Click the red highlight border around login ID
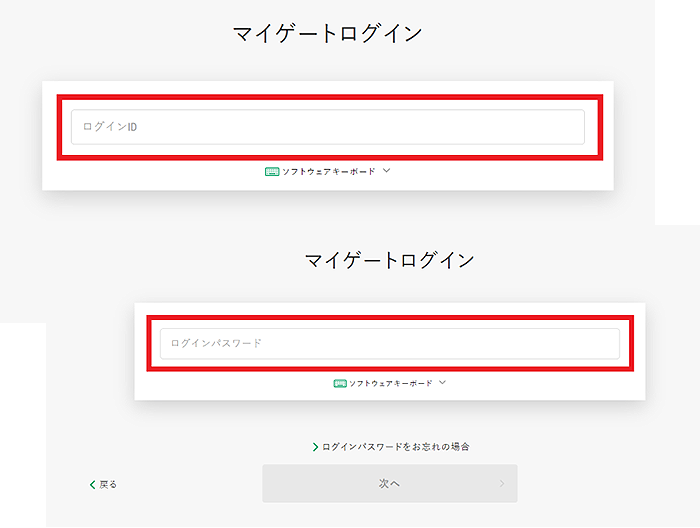The width and height of the screenshot is (700, 528). pyautogui.click(x=330, y=96)
